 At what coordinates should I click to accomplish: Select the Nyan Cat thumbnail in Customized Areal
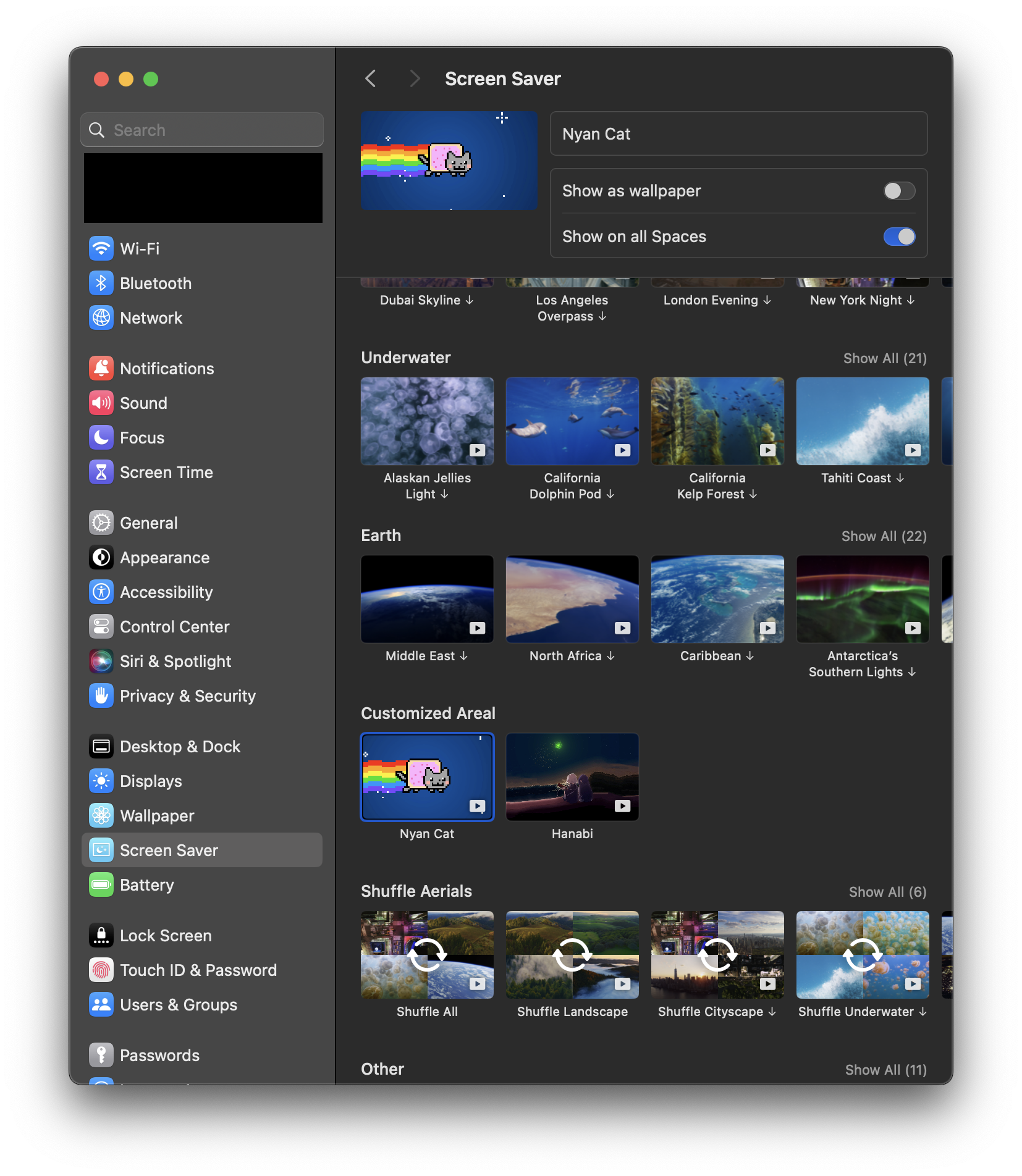point(427,777)
